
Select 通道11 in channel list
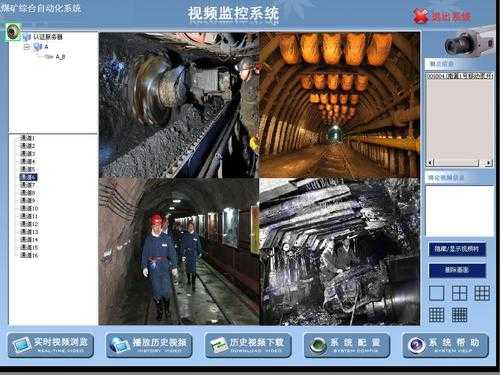[29, 216]
